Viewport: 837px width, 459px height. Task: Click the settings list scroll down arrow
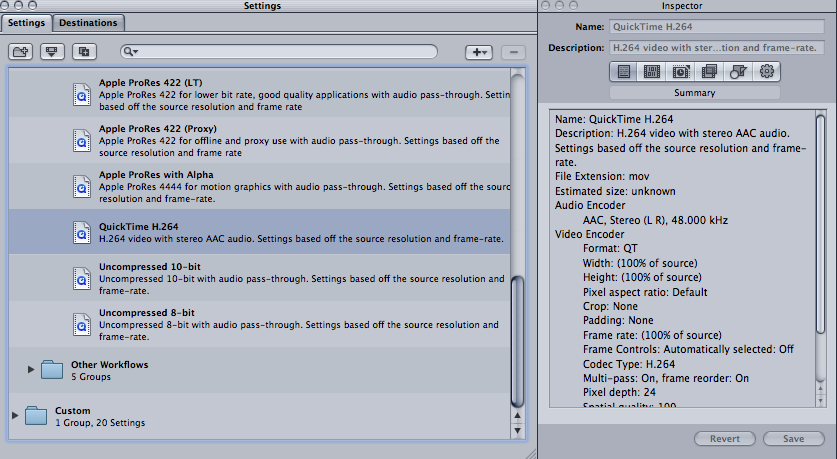pyautogui.click(x=517, y=430)
